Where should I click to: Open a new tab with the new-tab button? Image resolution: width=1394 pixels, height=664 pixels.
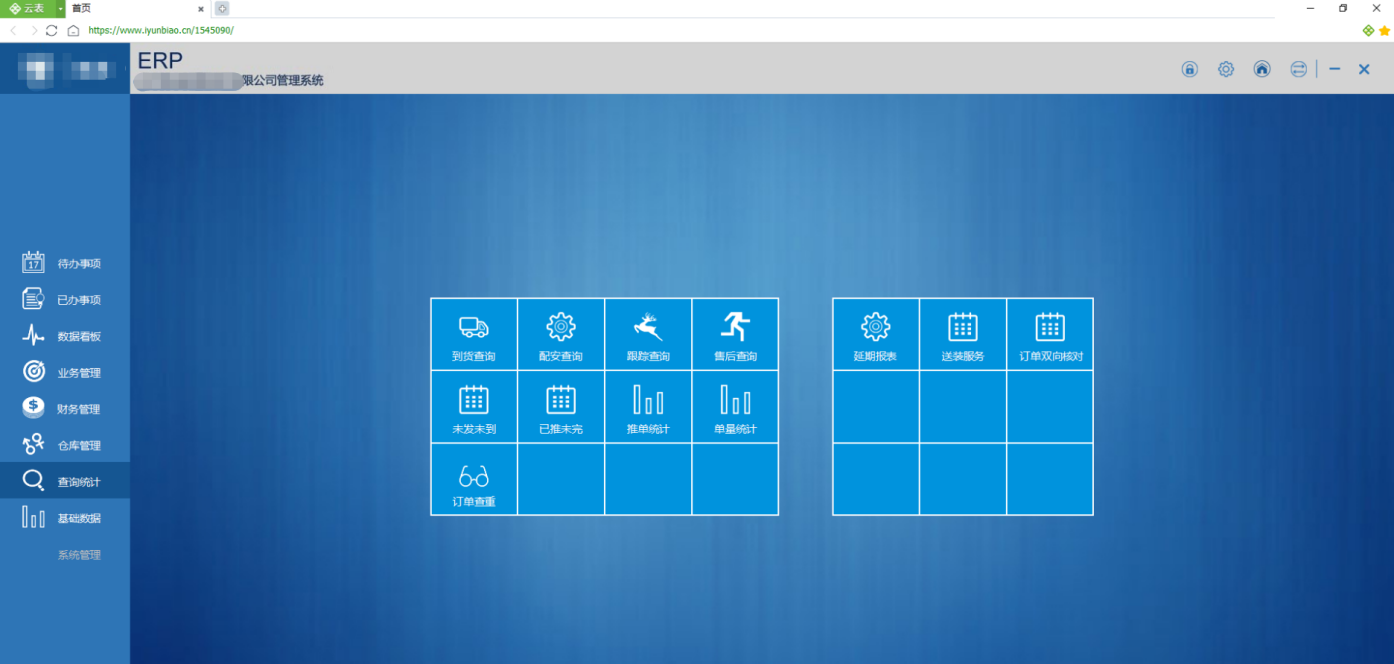point(222,8)
